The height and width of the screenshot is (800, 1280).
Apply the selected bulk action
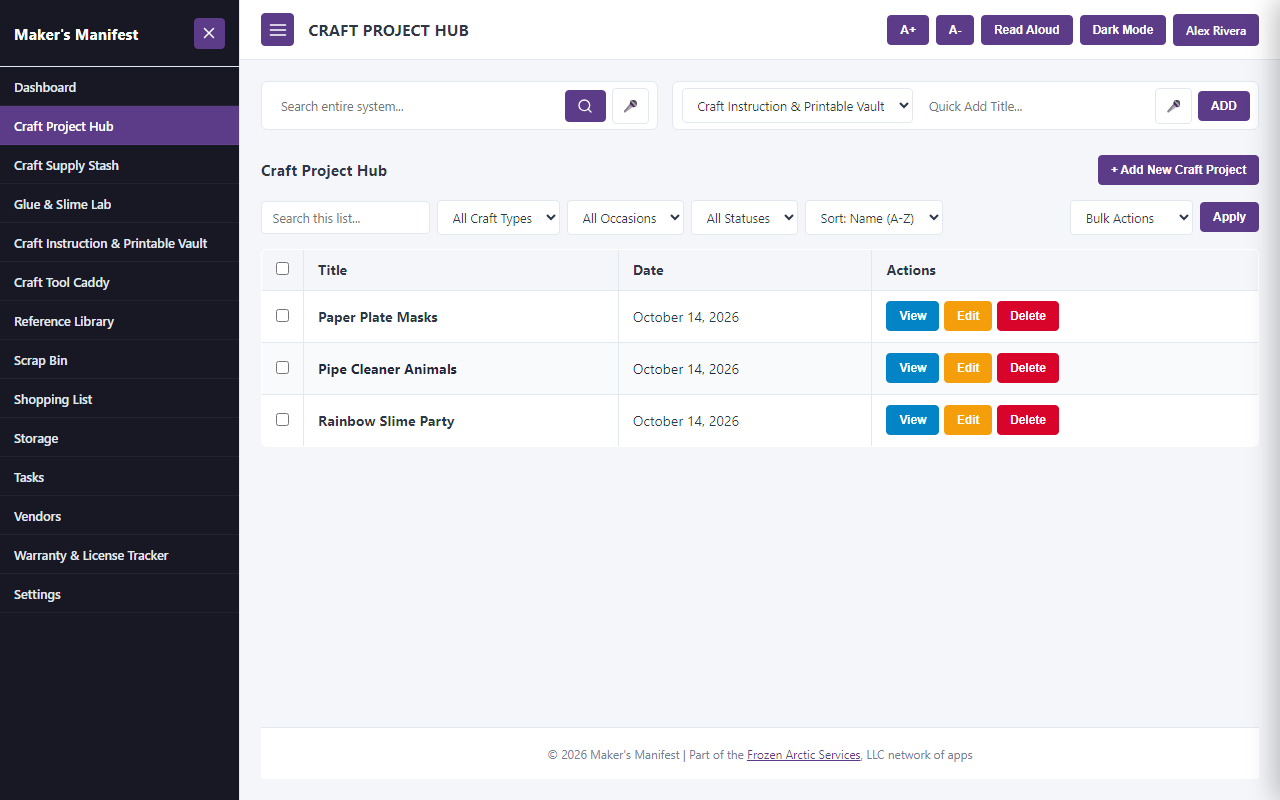click(x=1229, y=217)
